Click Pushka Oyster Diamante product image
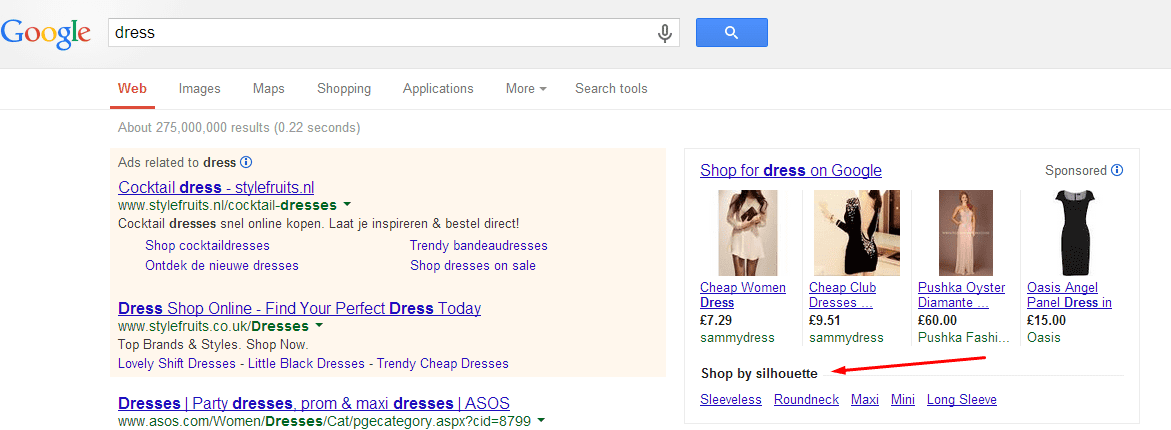Screen dimensions: 1171x430 [x=966, y=233]
